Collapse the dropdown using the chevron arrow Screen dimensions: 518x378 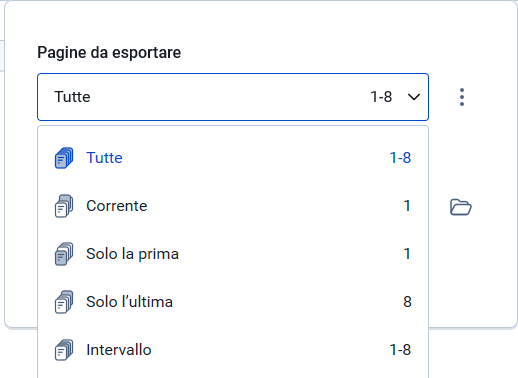coord(414,97)
